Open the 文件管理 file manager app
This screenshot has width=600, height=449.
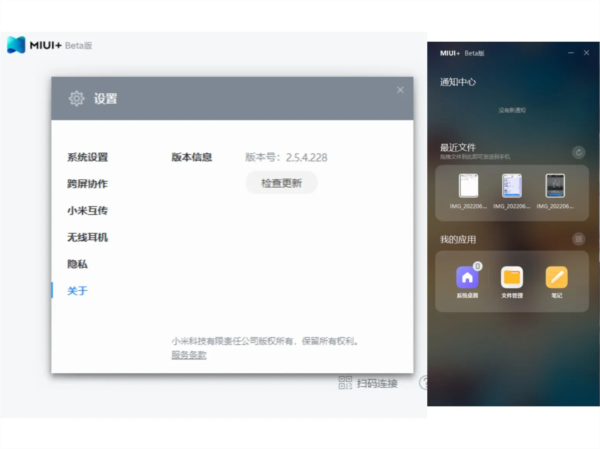point(512,278)
